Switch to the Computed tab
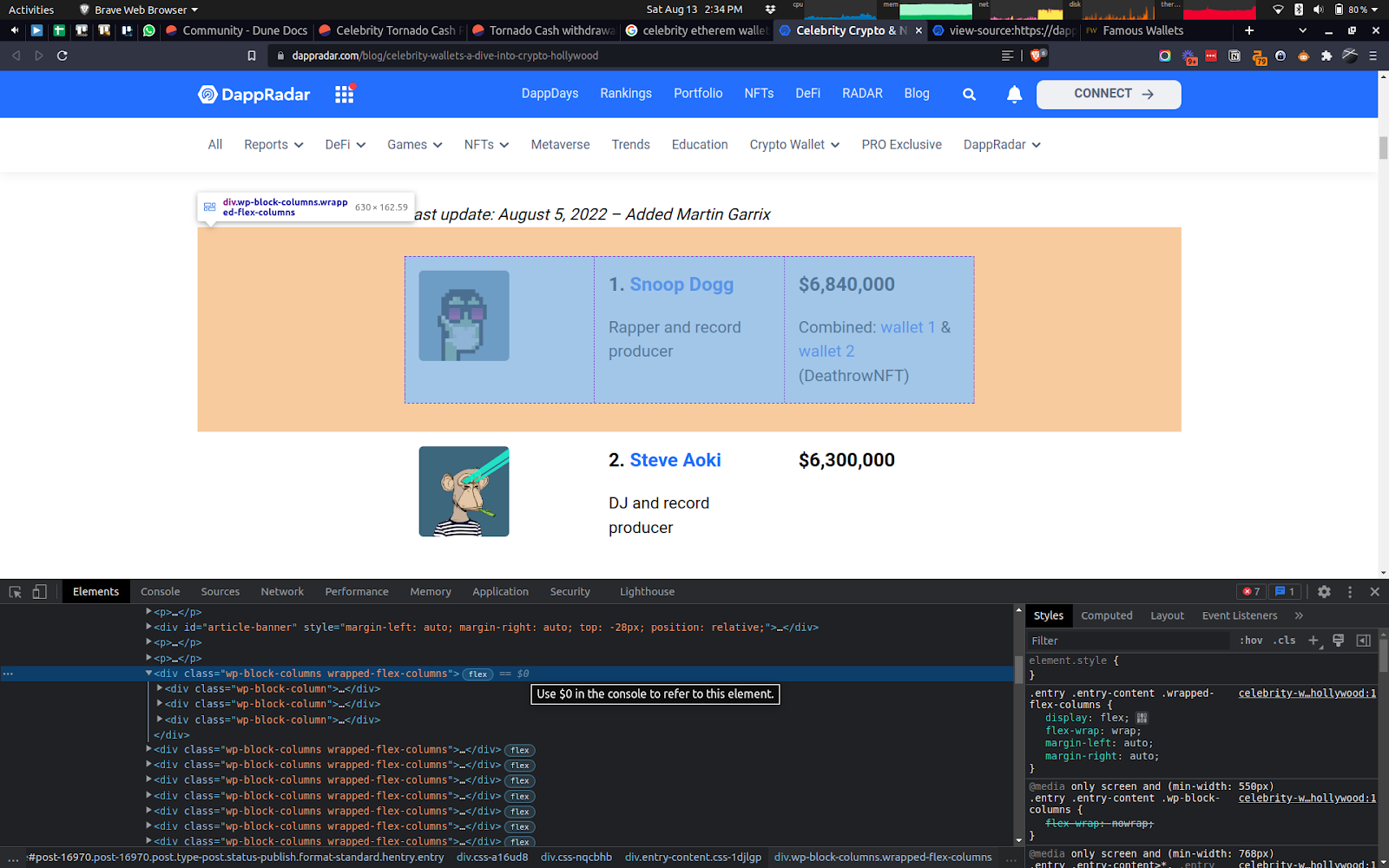The image size is (1389, 868). [x=1107, y=615]
